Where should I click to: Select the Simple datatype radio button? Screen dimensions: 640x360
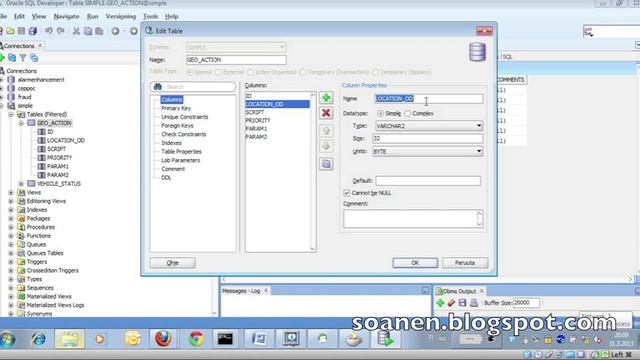click(380, 113)
